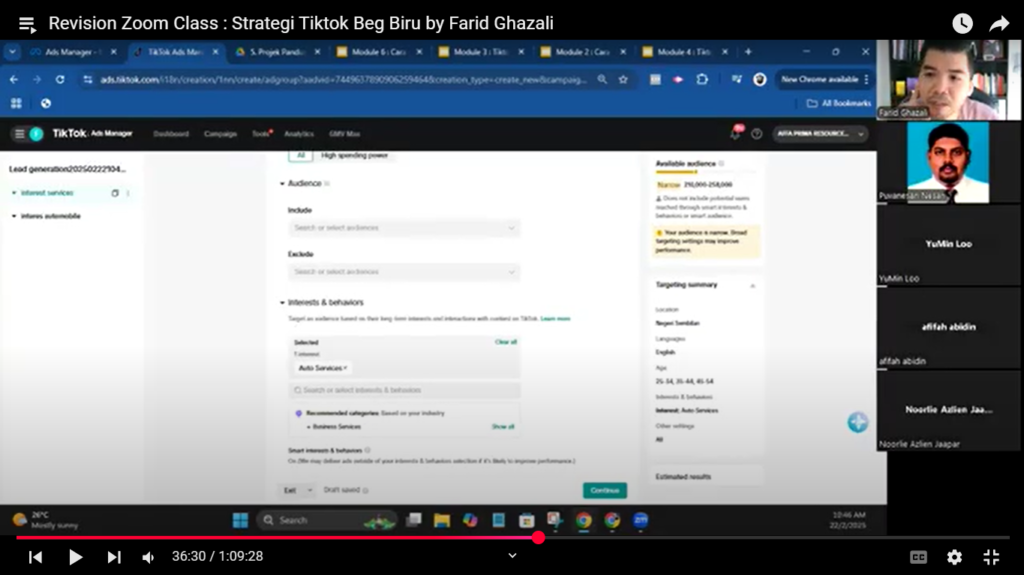Viewport: 1024px width, 575px height.
Task: Open the Tools menu
Action: [x=261, y=134]
